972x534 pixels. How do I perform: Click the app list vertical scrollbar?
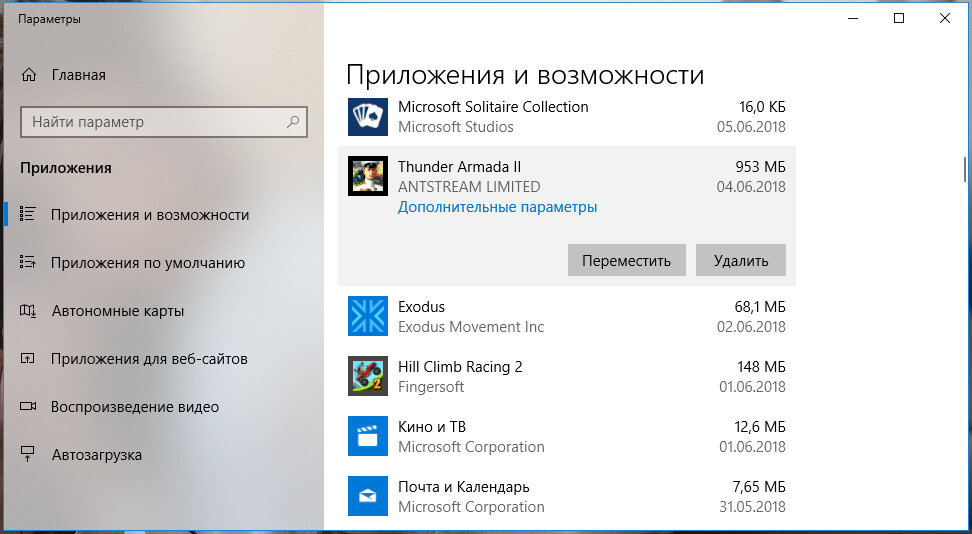pyautogui.click(x=964, y=171)
